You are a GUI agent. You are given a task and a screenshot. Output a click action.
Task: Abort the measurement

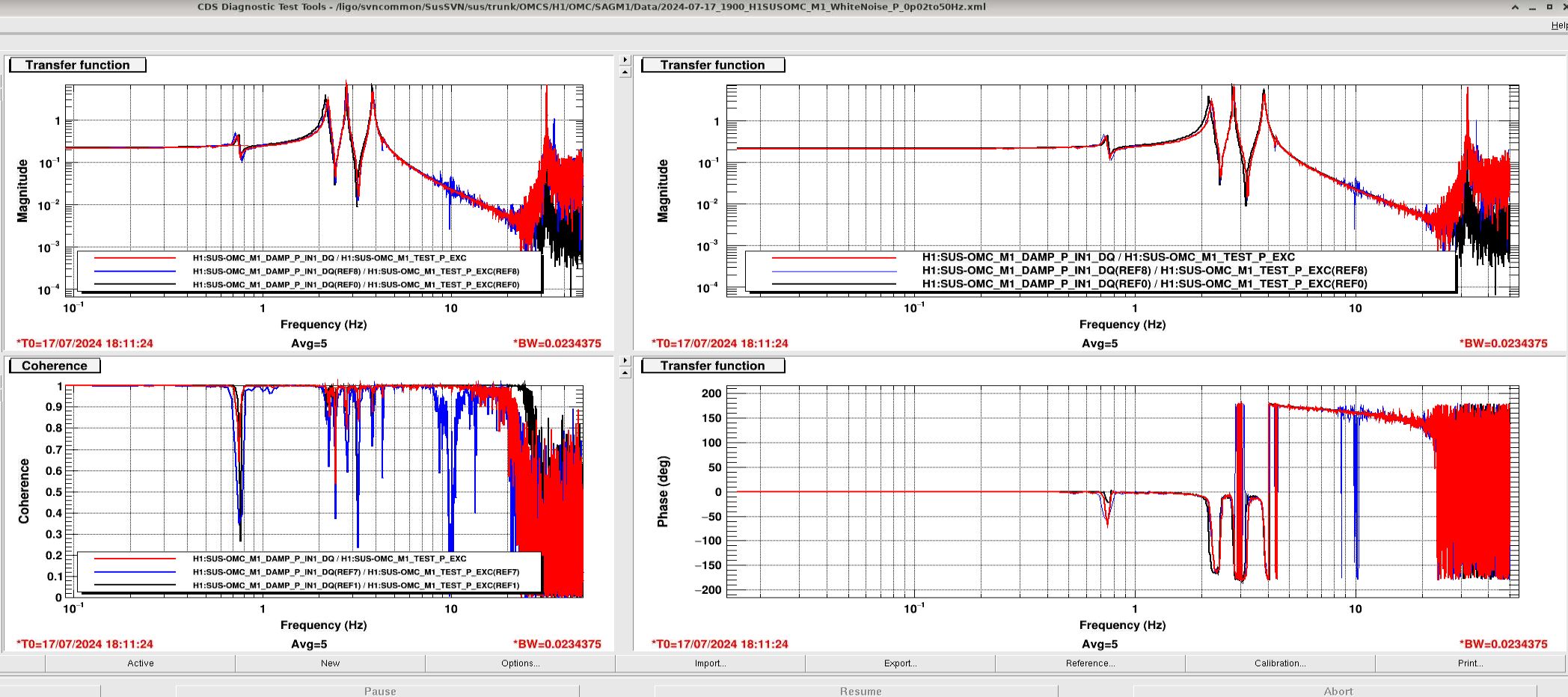[x=1338, y=691]
